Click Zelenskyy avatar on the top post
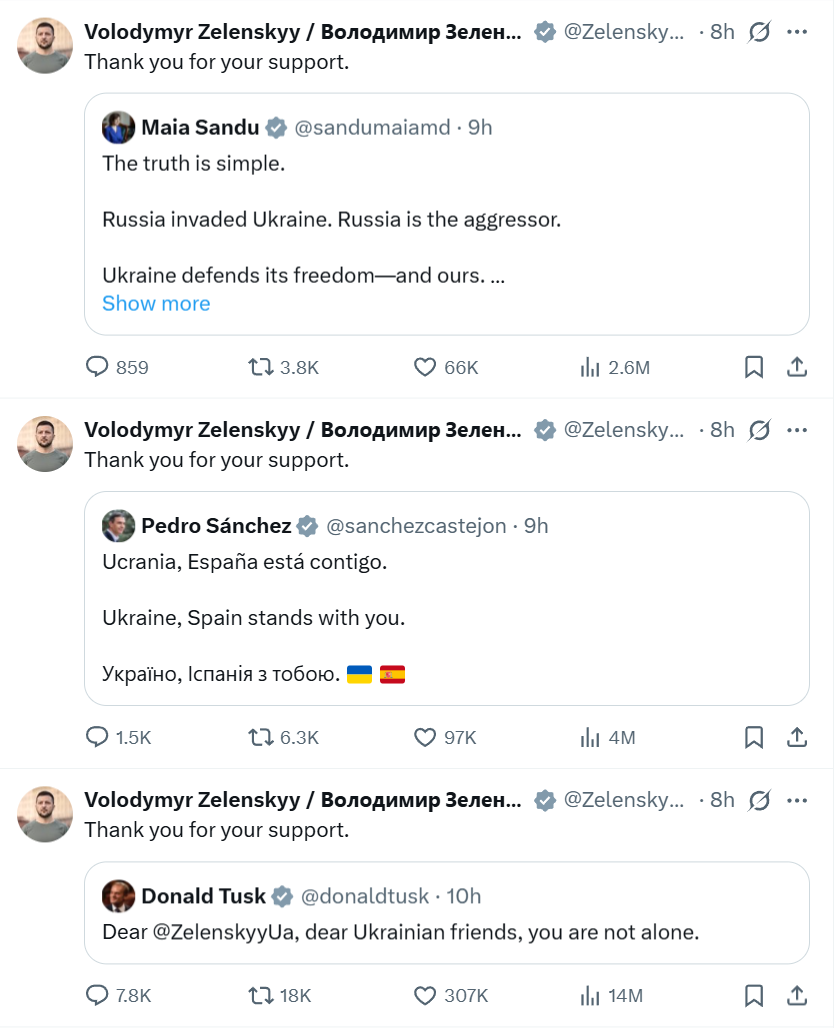 pyautogui.click(x=45, y=45)
